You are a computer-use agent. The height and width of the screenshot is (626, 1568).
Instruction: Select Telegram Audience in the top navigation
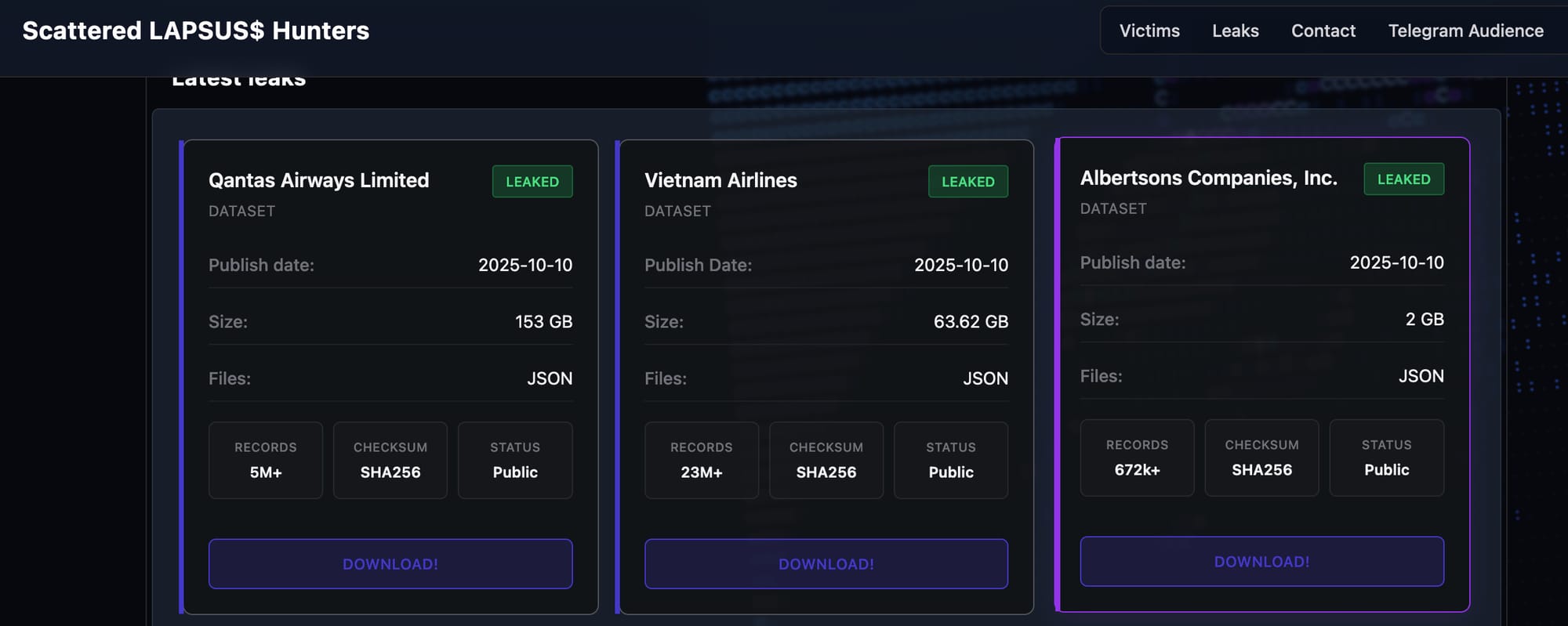1465,31
